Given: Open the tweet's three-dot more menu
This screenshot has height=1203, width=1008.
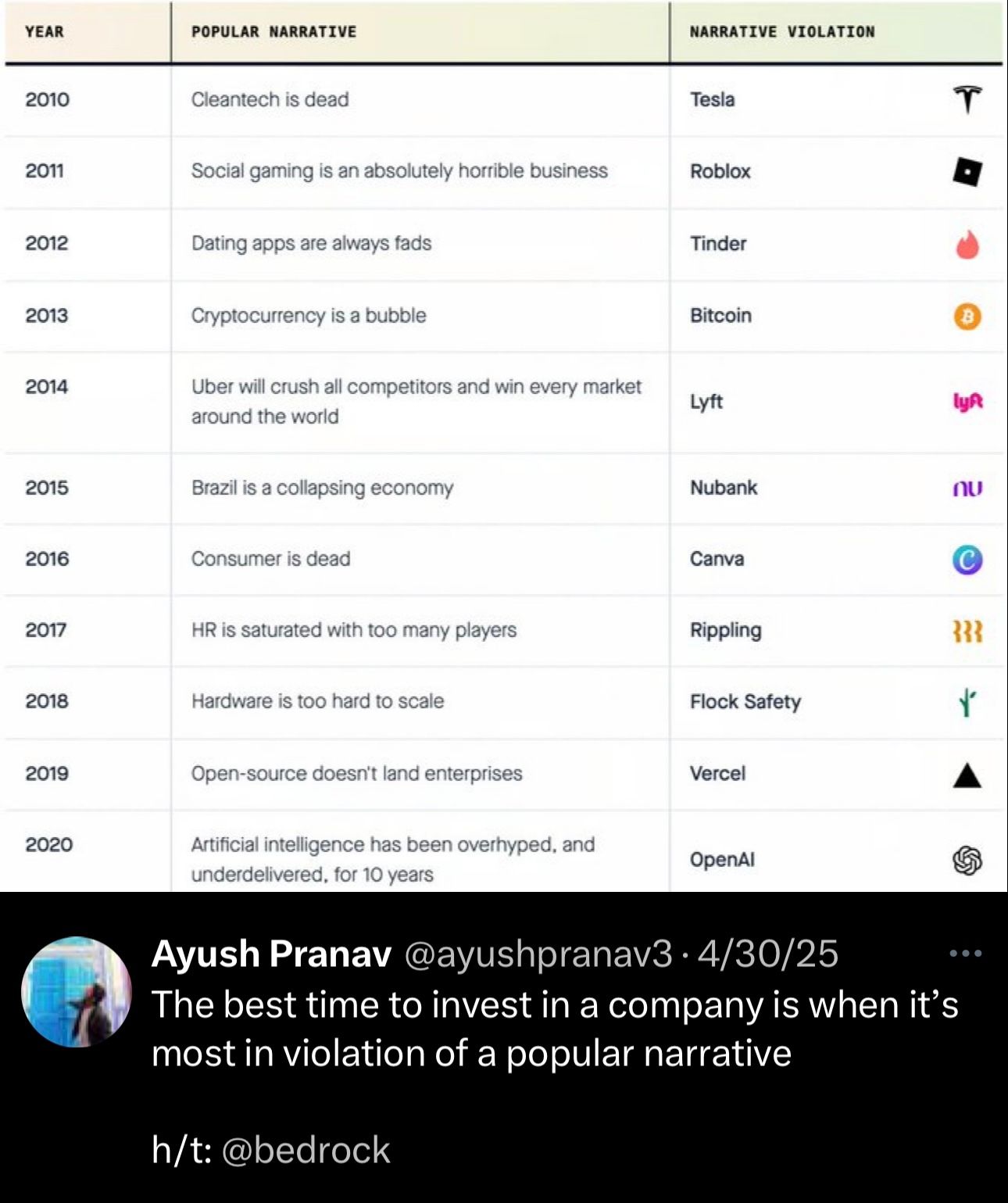Looking at the screenshot, I should 965,953.
